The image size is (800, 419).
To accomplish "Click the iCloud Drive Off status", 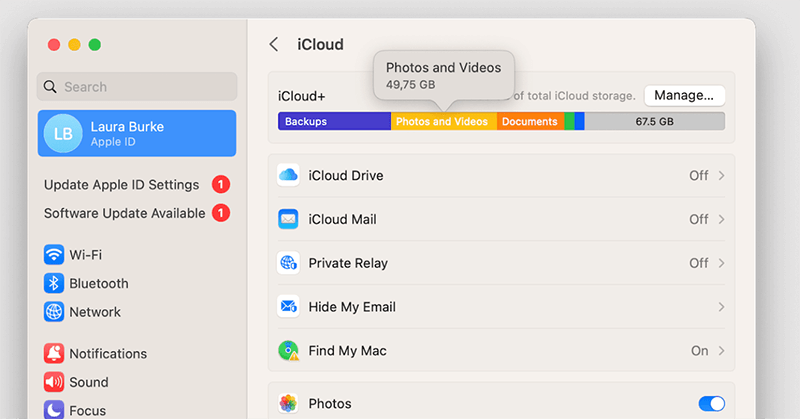I will (698, 176).
